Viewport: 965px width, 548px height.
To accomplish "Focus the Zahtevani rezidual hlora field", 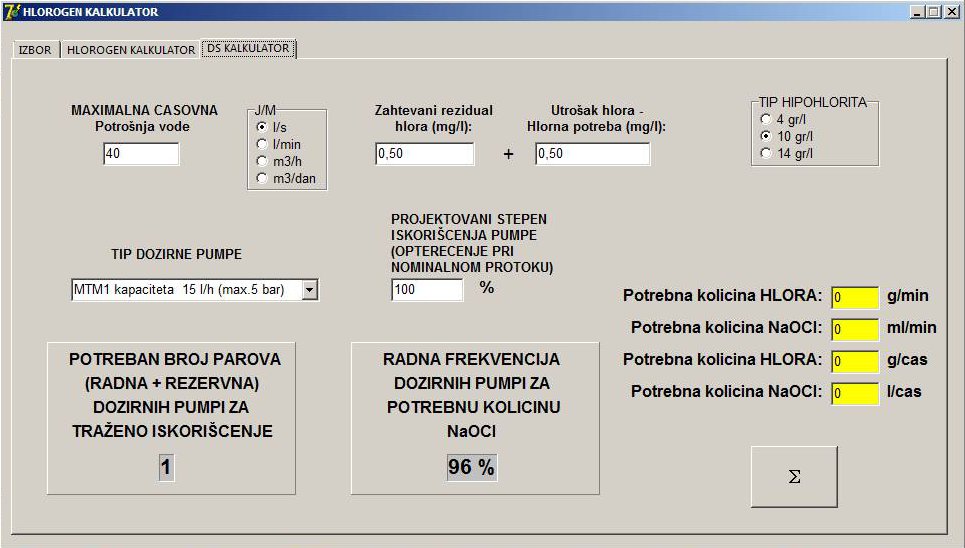I will pos(425,154).
